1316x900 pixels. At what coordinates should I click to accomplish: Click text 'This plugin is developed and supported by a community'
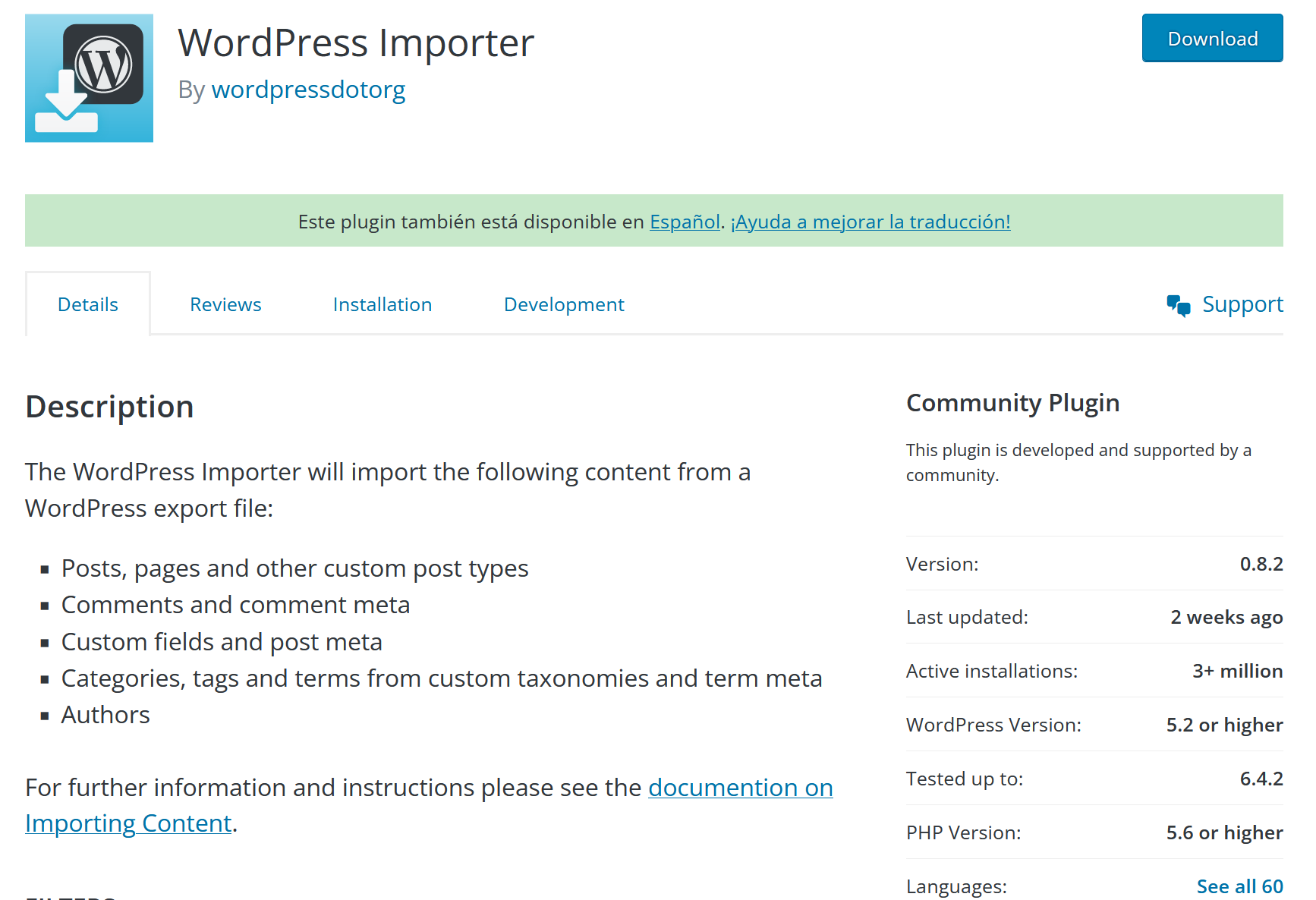click(1078, 462)
